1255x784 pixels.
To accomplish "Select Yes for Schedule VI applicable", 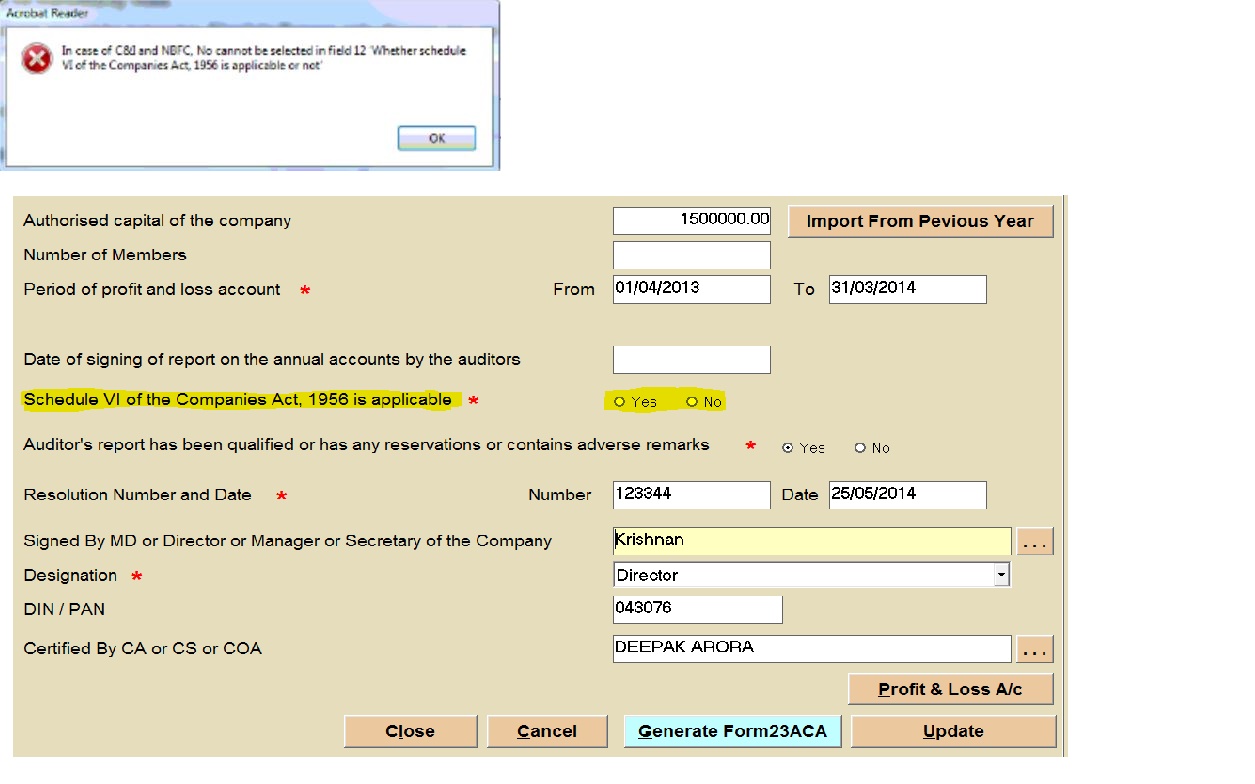I will tap(620, 402).
